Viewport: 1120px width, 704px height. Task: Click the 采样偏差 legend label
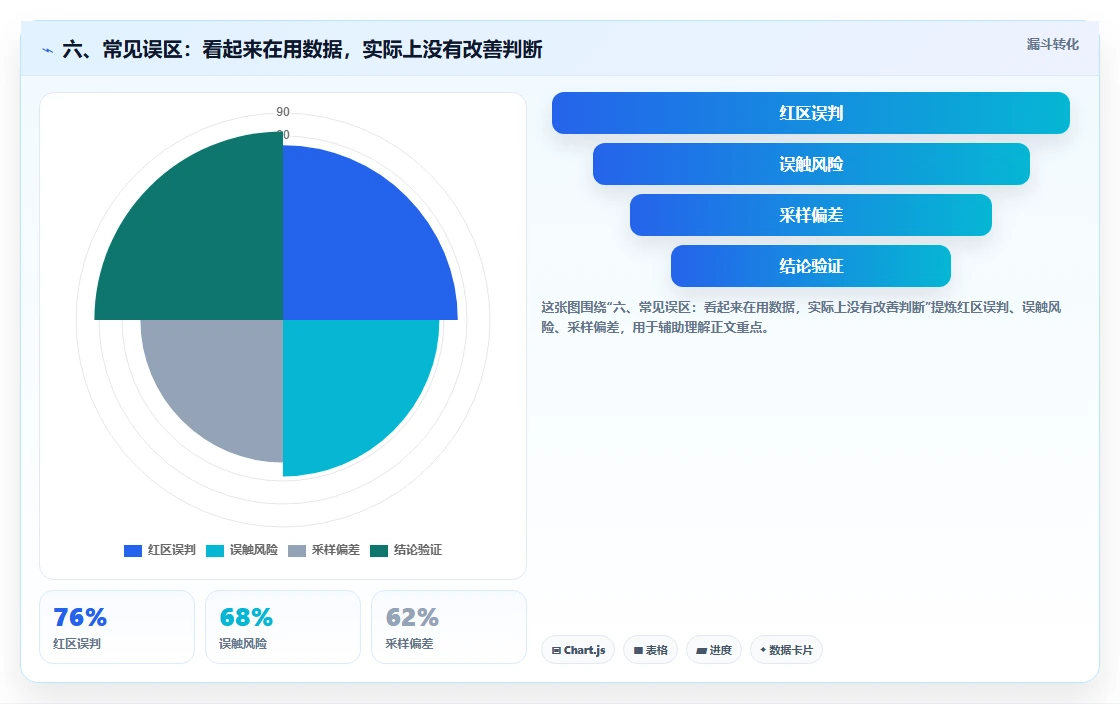(336, 550)
